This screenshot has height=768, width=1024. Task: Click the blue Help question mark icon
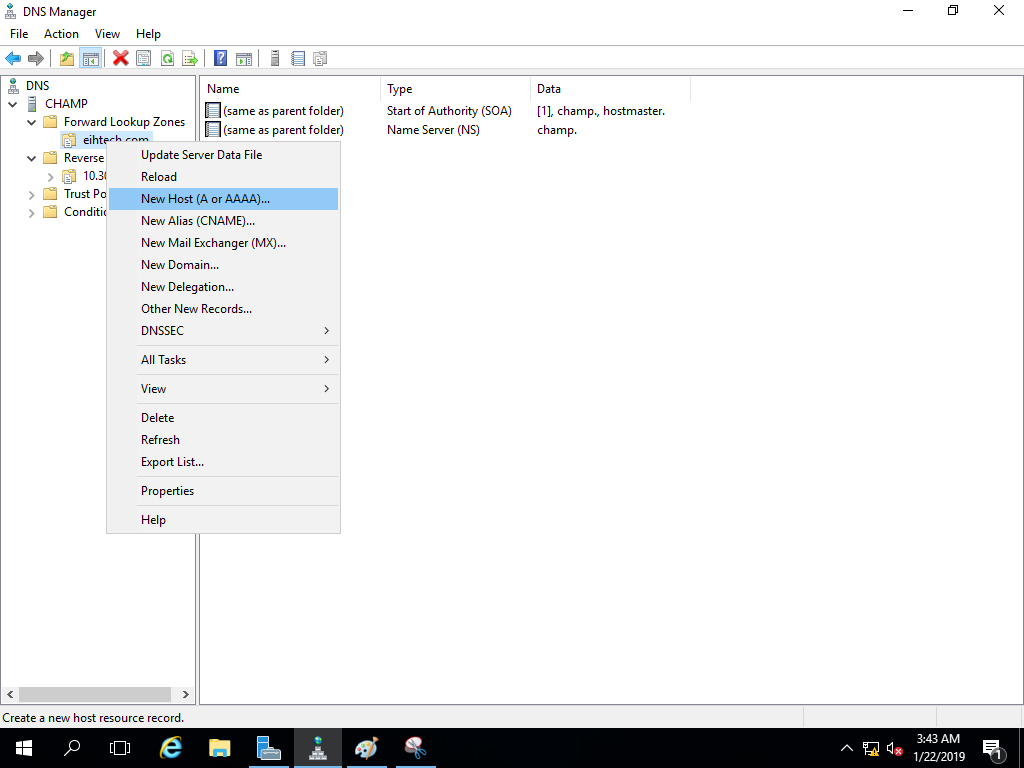221,59
